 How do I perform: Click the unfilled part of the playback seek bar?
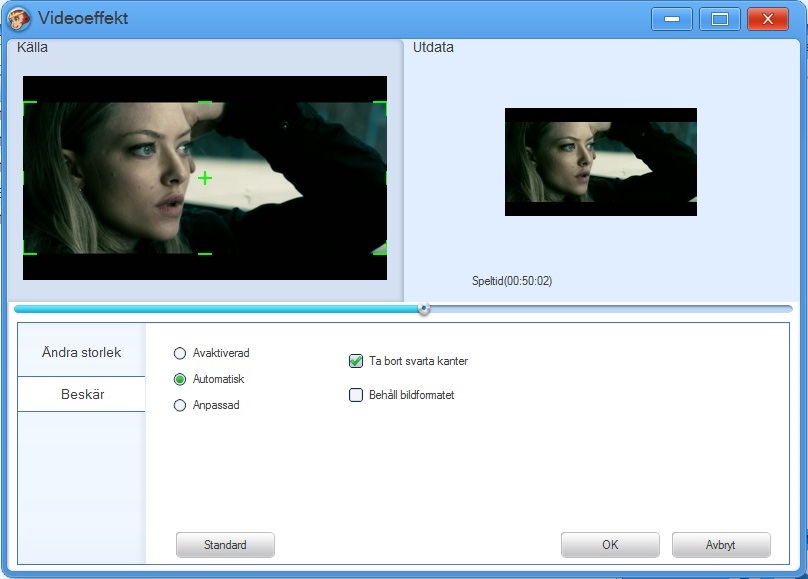[610, 309]
